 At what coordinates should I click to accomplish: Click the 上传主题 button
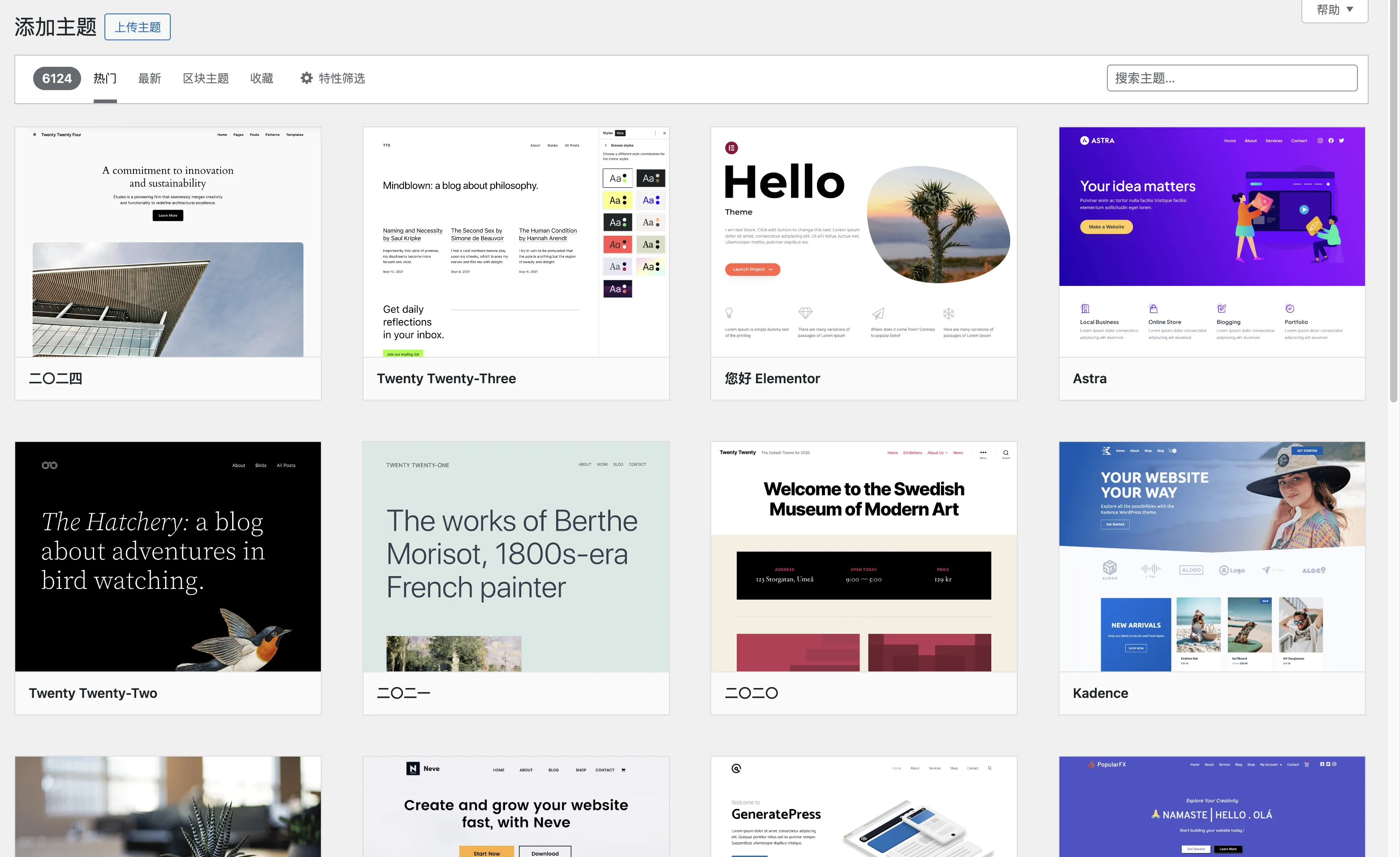(x=138, y=27)
